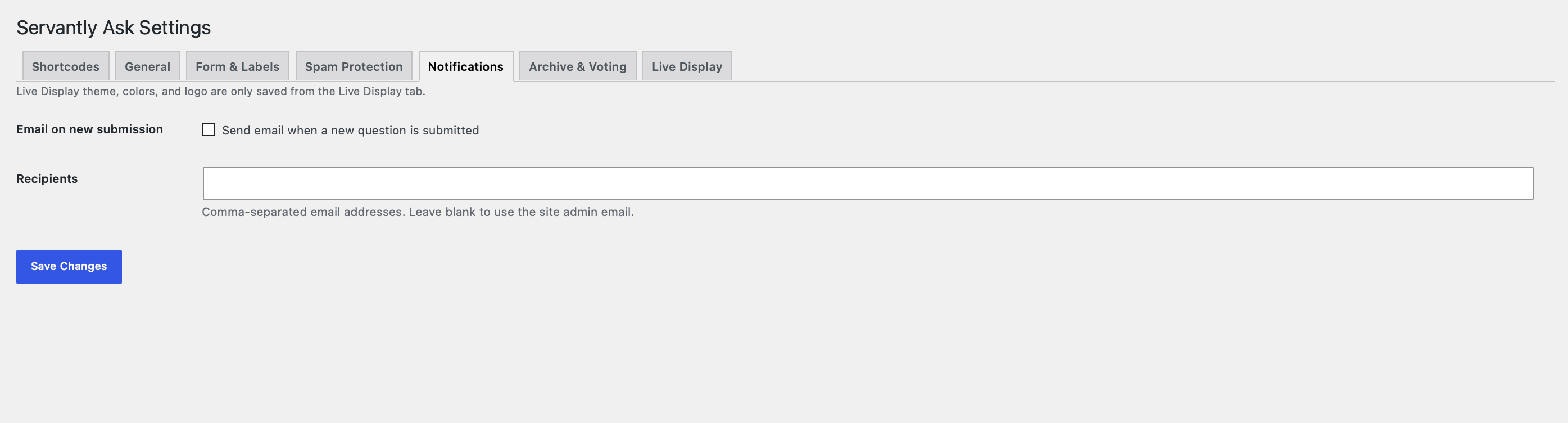View the Archive & Voting tab
The image size is (1568, 423).
tap(578, 66)
